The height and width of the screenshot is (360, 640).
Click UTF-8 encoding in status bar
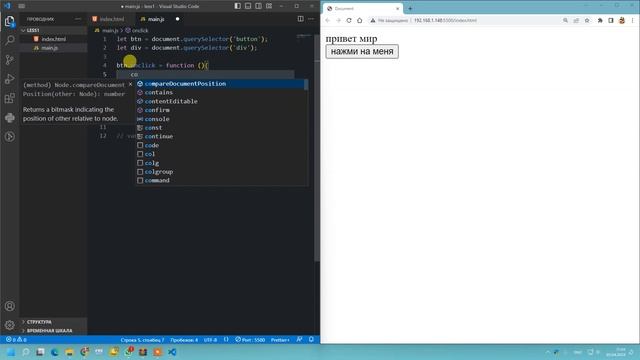210,340
